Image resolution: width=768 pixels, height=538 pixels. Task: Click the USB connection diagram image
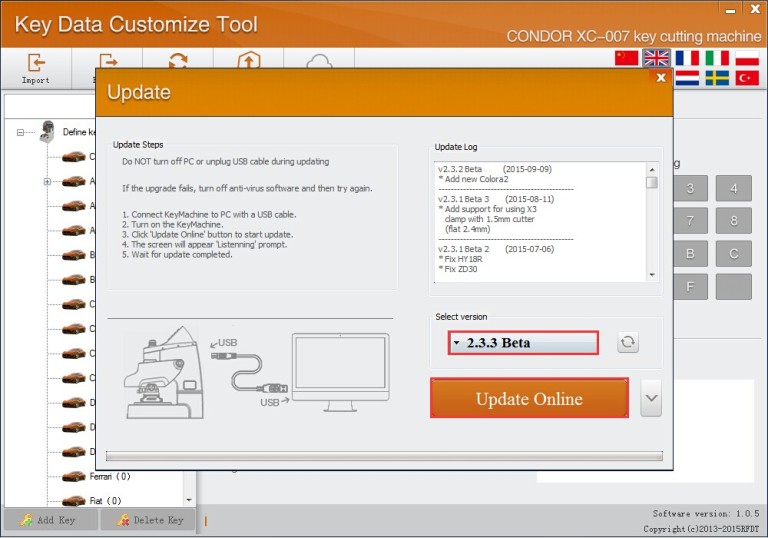tap(256, 372)
